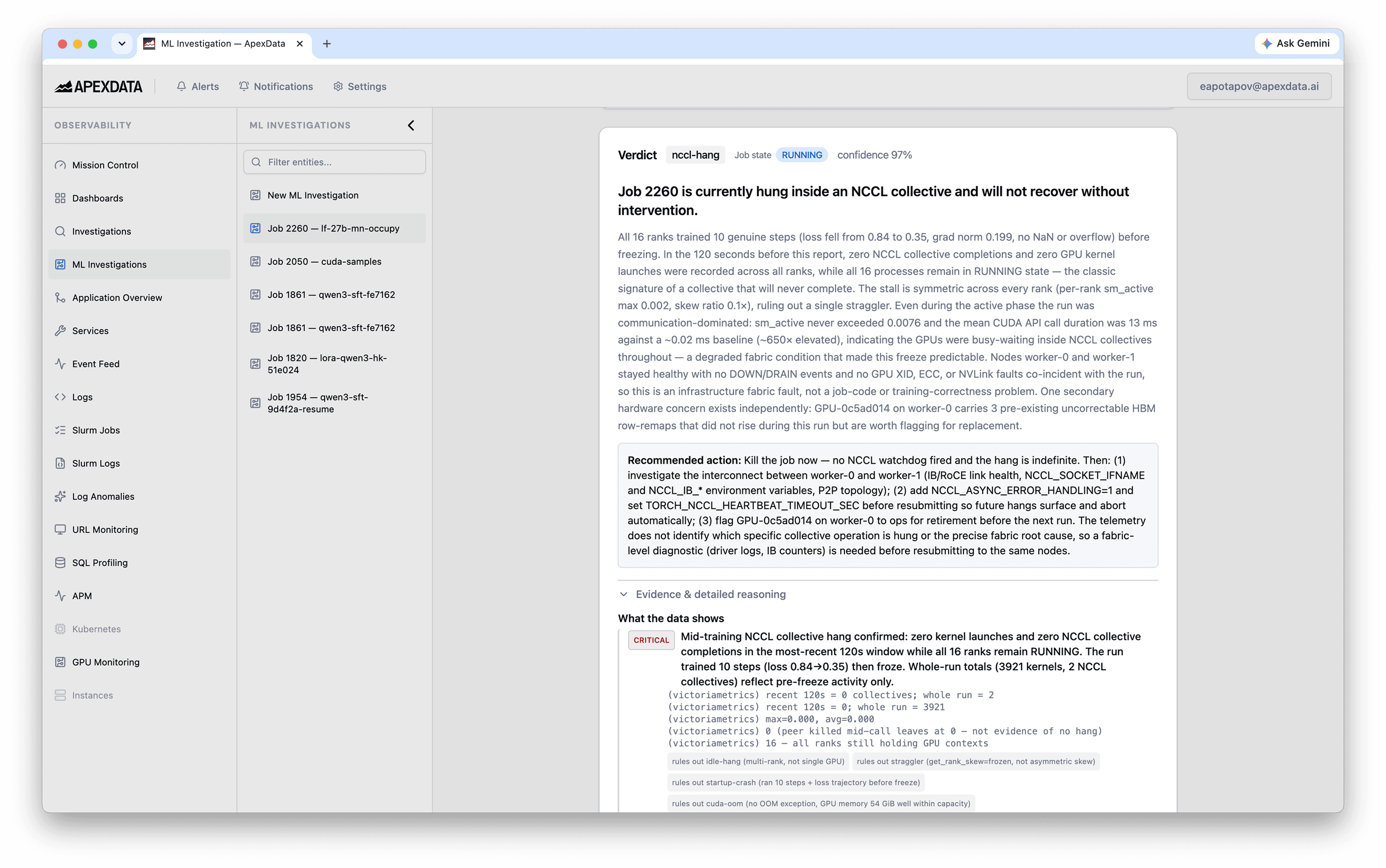
Task: Open the eapotapov@apexdata.ai account button
Action: [x=1259, y=86]
